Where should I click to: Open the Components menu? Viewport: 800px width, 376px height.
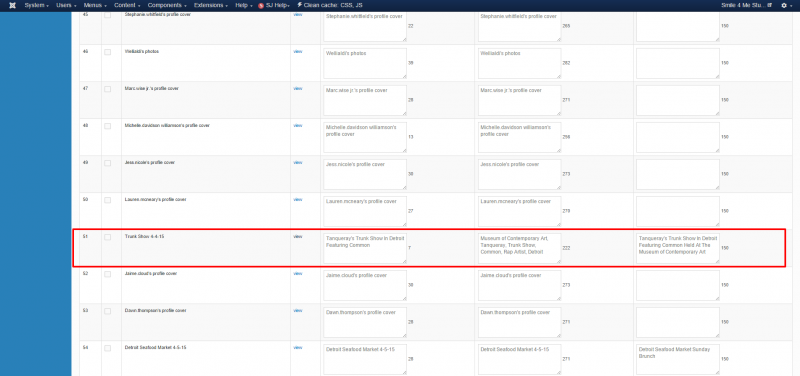click(x=167, y=5)
